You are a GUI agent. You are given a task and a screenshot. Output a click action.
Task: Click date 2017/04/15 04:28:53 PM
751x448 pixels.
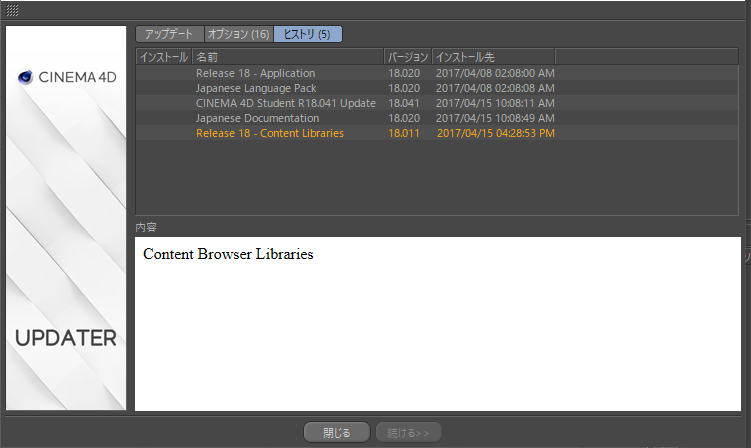point(495,133)
